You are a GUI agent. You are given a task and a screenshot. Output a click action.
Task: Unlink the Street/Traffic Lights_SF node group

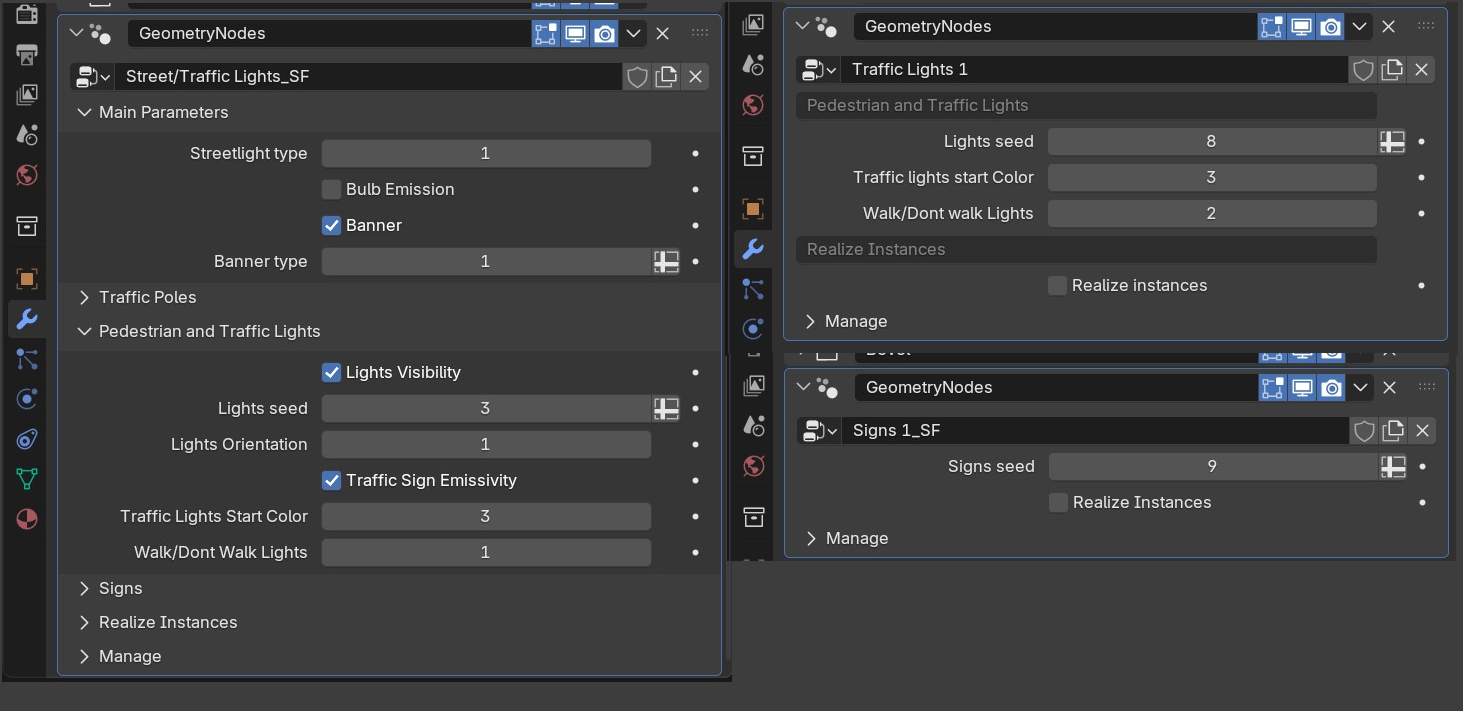[695, 77]
